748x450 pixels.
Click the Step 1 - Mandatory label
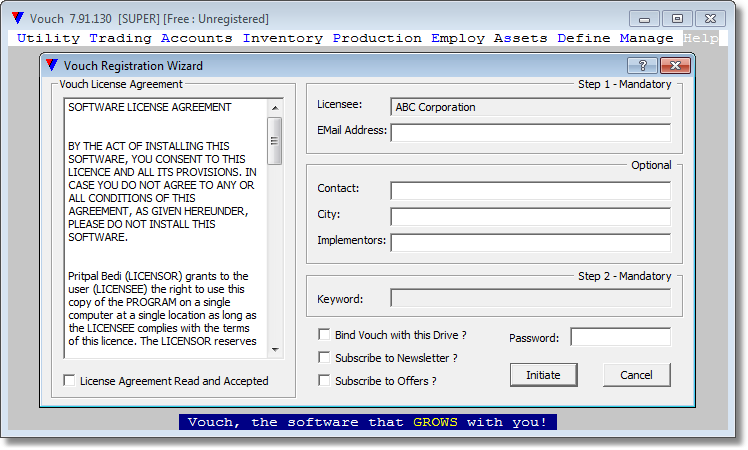(x=624, y=84)
